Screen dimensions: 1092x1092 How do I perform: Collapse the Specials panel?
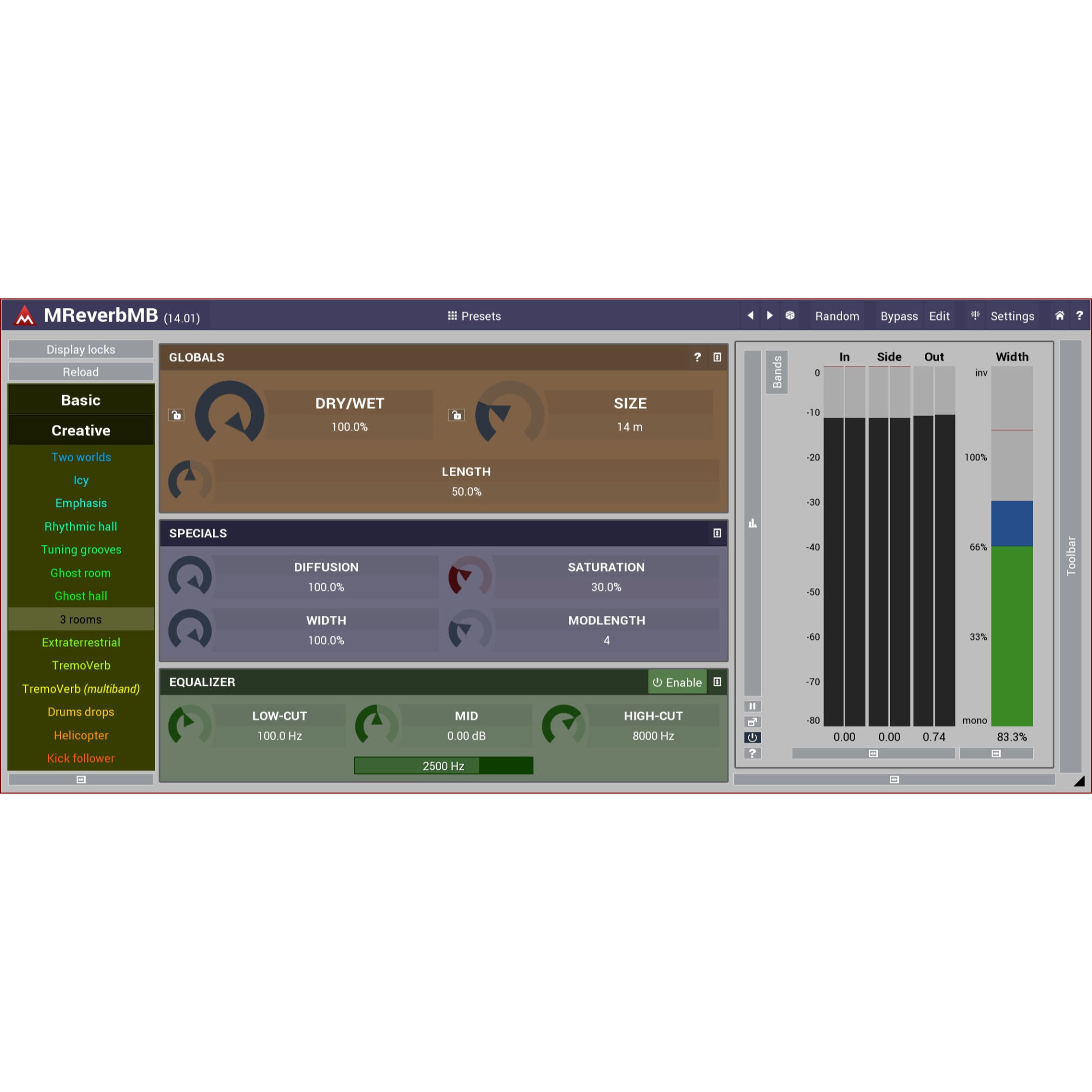[x=717, y=533]
